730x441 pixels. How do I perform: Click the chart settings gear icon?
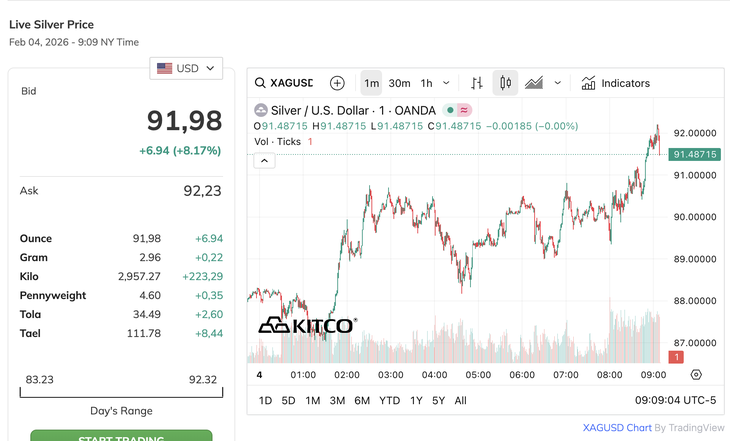pos(696,375)
